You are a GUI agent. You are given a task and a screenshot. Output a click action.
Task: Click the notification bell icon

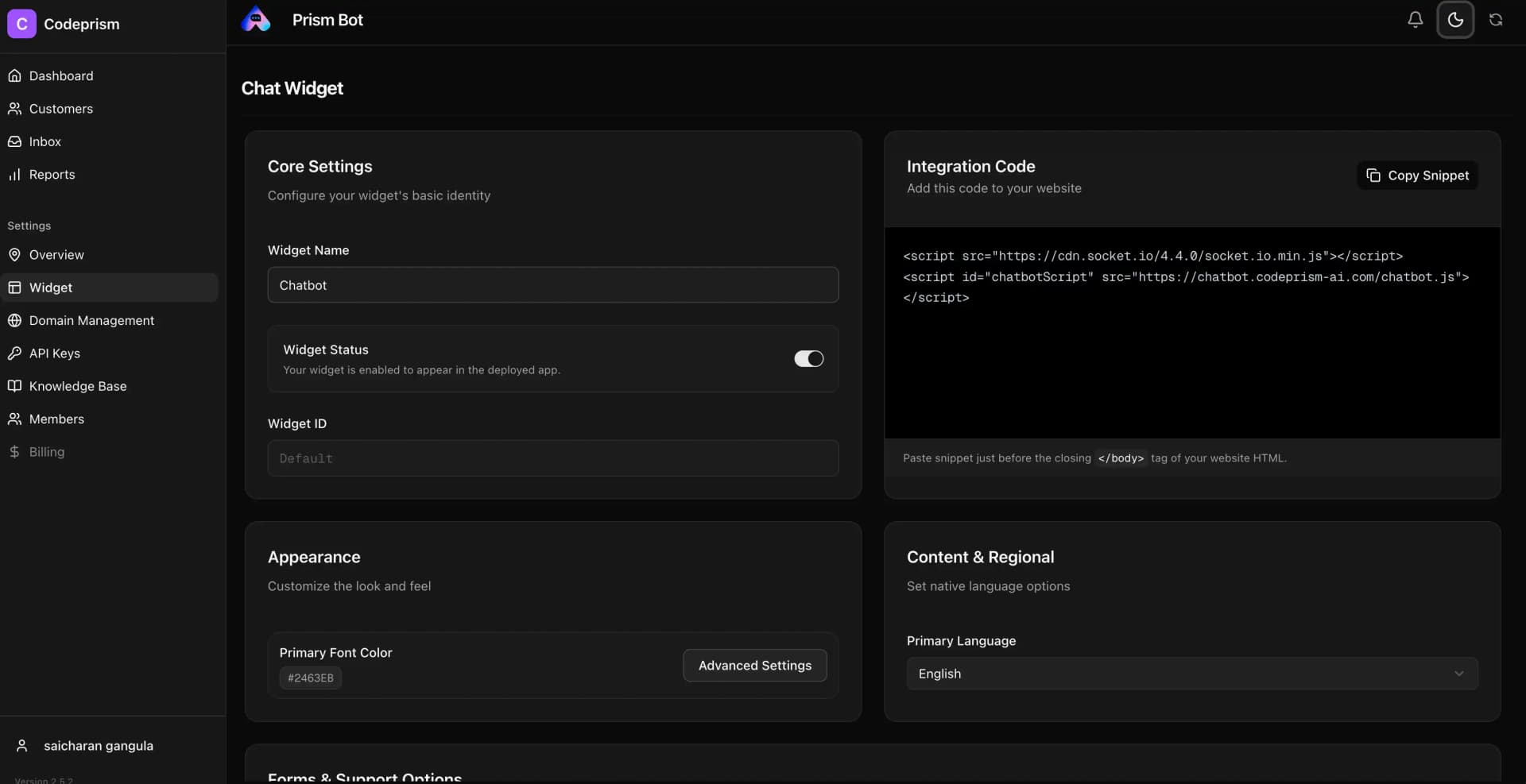coord(1416,20)
